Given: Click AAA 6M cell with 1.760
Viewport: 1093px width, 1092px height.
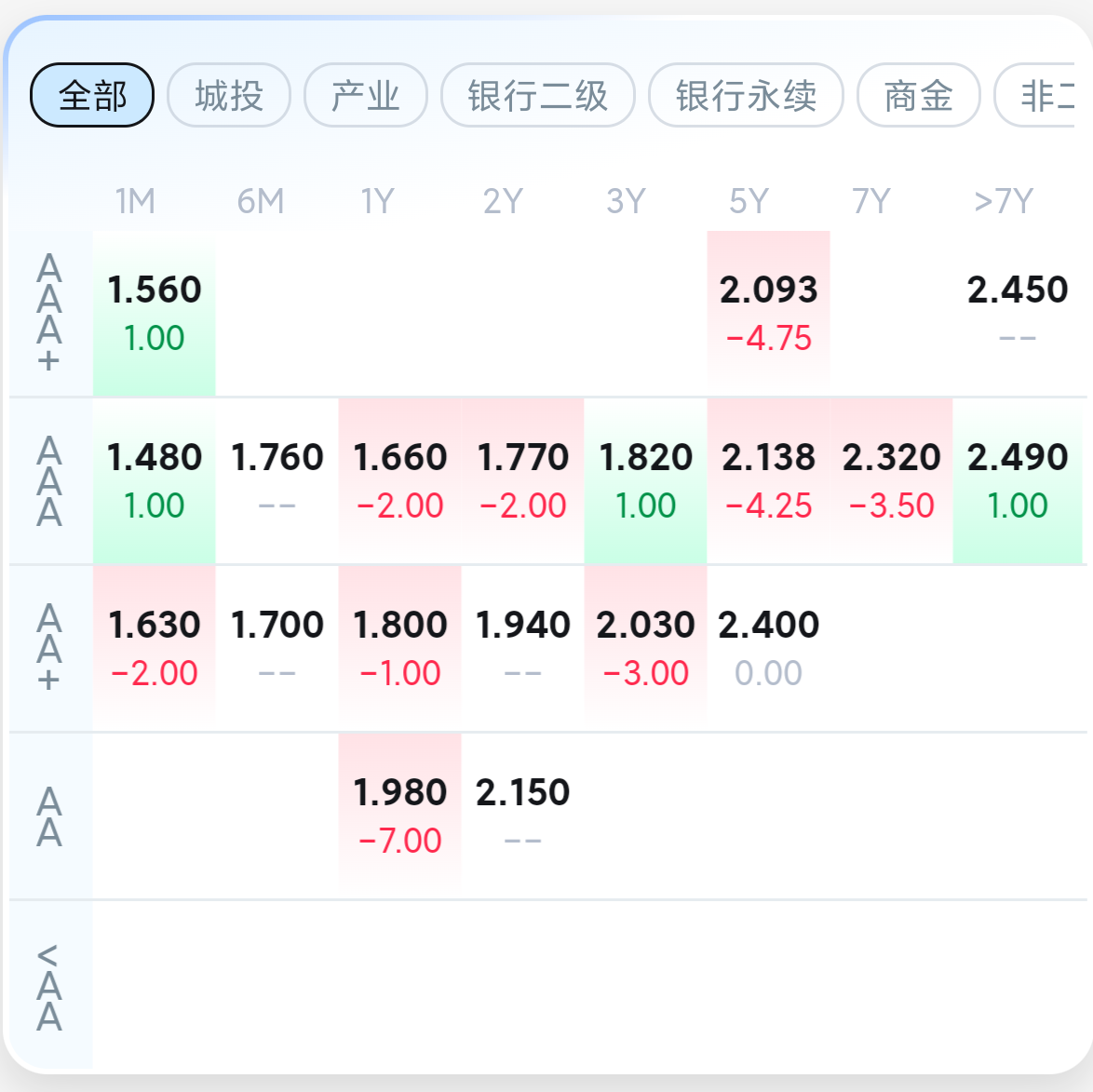Looking at the screenshot, I should tap(277, 480).
